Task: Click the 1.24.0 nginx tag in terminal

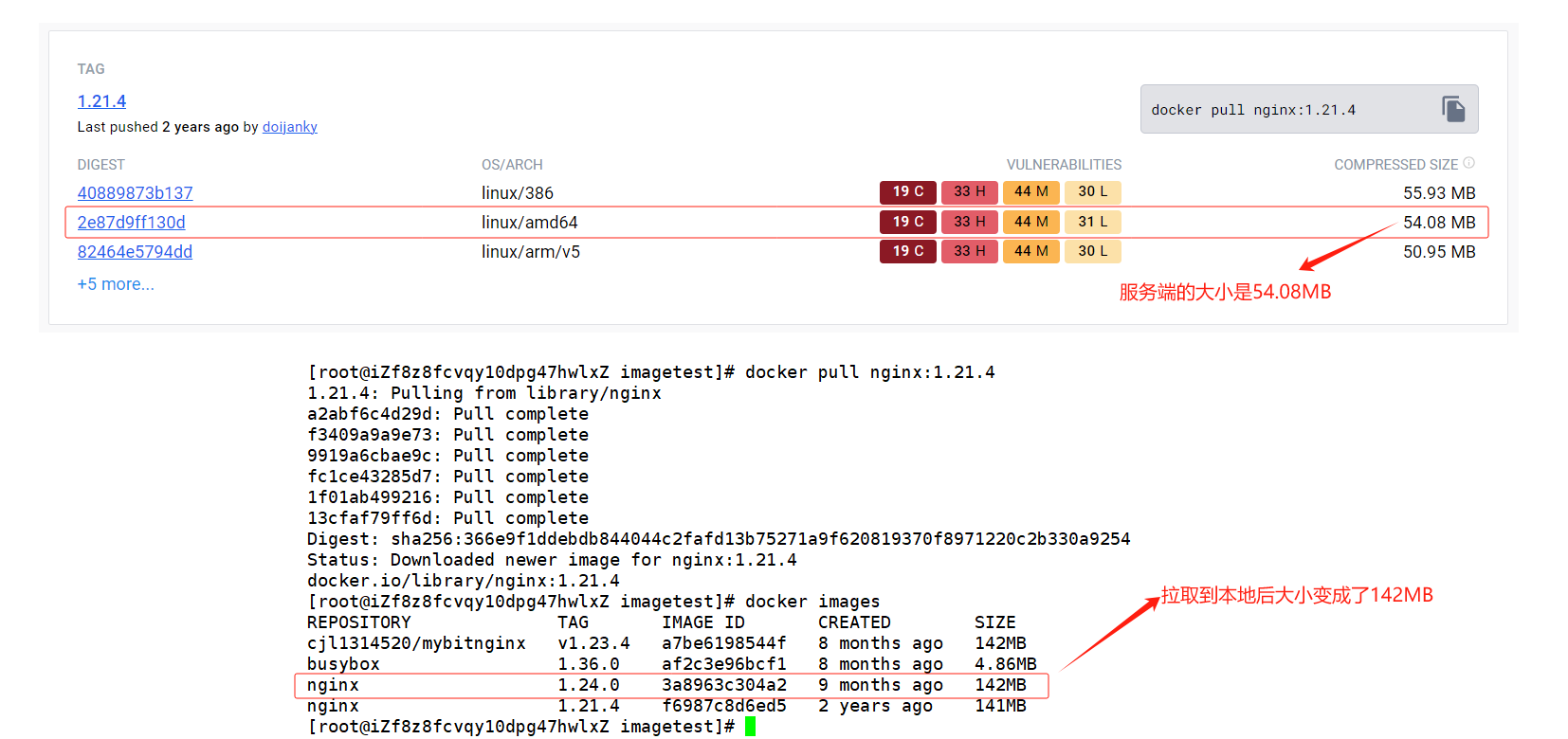Action: tap(589, 685)
